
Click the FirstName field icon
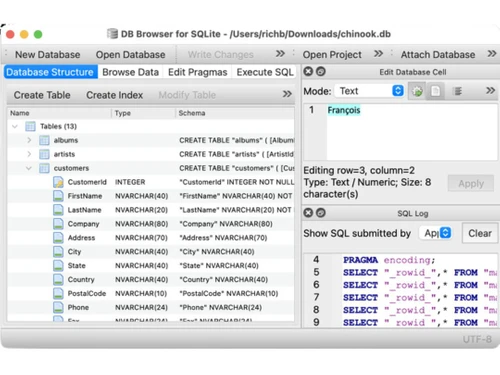(x=58, y=196)
